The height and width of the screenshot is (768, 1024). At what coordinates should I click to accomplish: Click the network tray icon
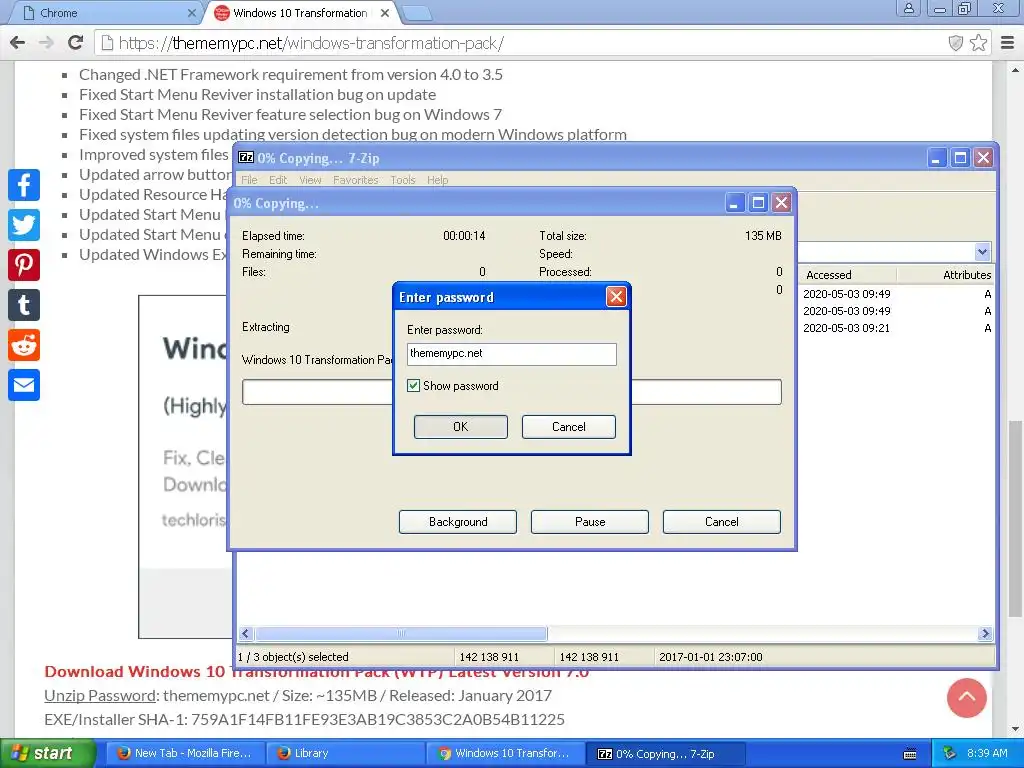click(950, 753)
